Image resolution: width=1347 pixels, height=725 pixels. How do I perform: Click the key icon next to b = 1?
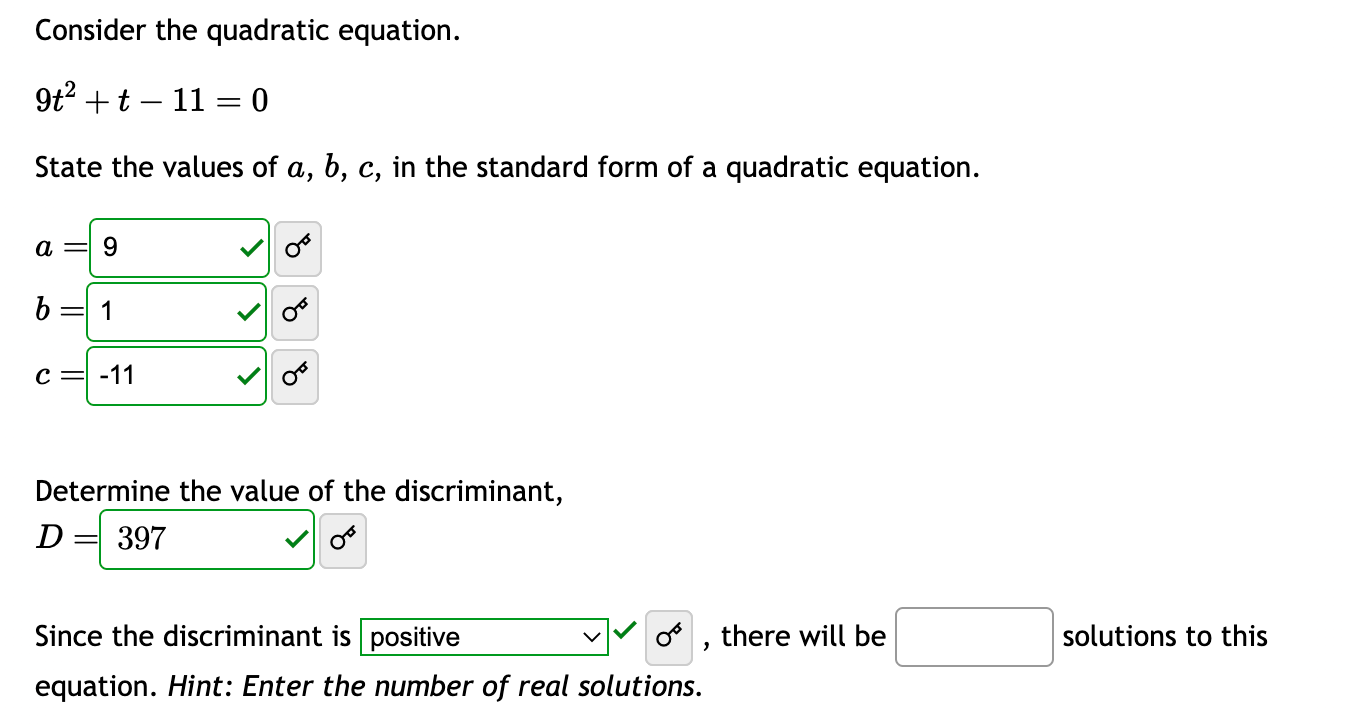point(296,312)
